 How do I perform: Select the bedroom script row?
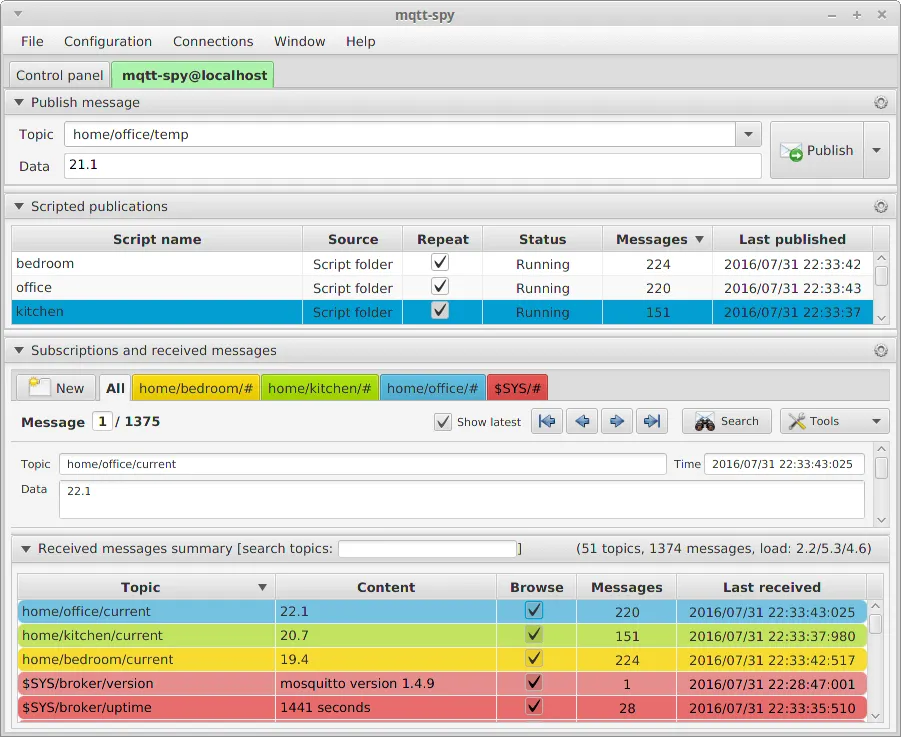tap(442, 264)
